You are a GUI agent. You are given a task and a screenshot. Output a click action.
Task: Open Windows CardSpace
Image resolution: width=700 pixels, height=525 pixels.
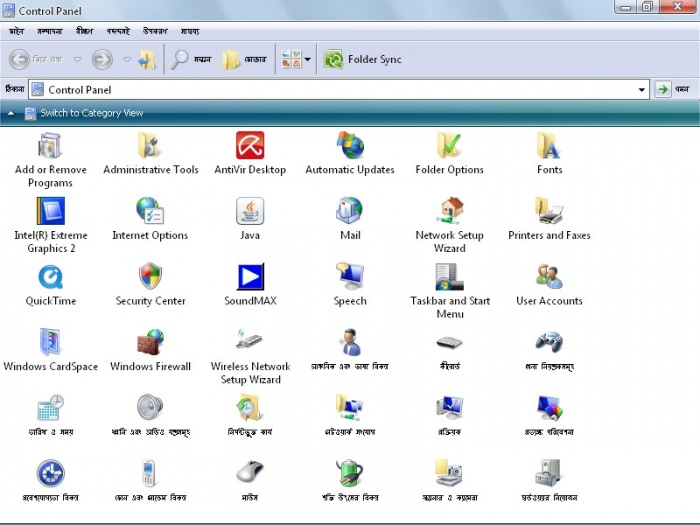(x=50, y=350)
